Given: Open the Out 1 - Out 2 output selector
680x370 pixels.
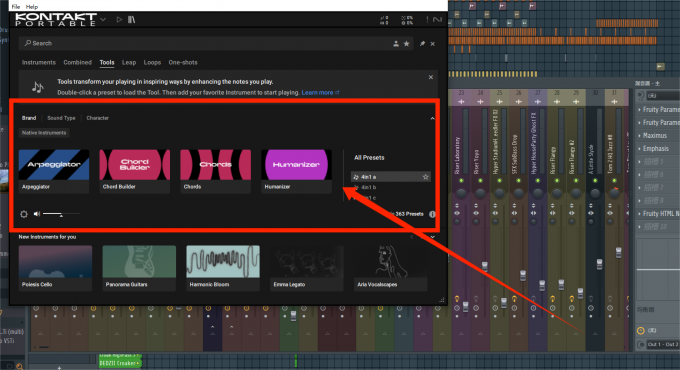Looking at the screenshot, I should (663, 344).
